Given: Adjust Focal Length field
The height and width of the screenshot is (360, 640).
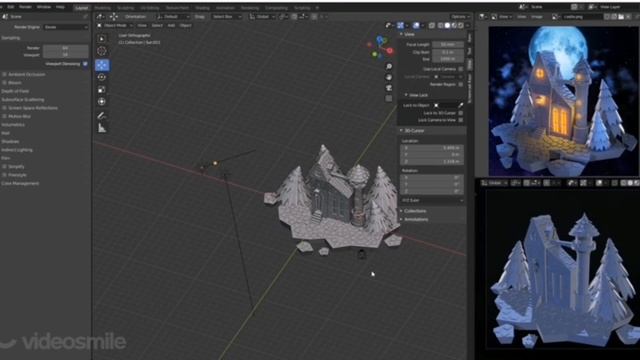Looking at the screenshot, I should pos(448,44).
